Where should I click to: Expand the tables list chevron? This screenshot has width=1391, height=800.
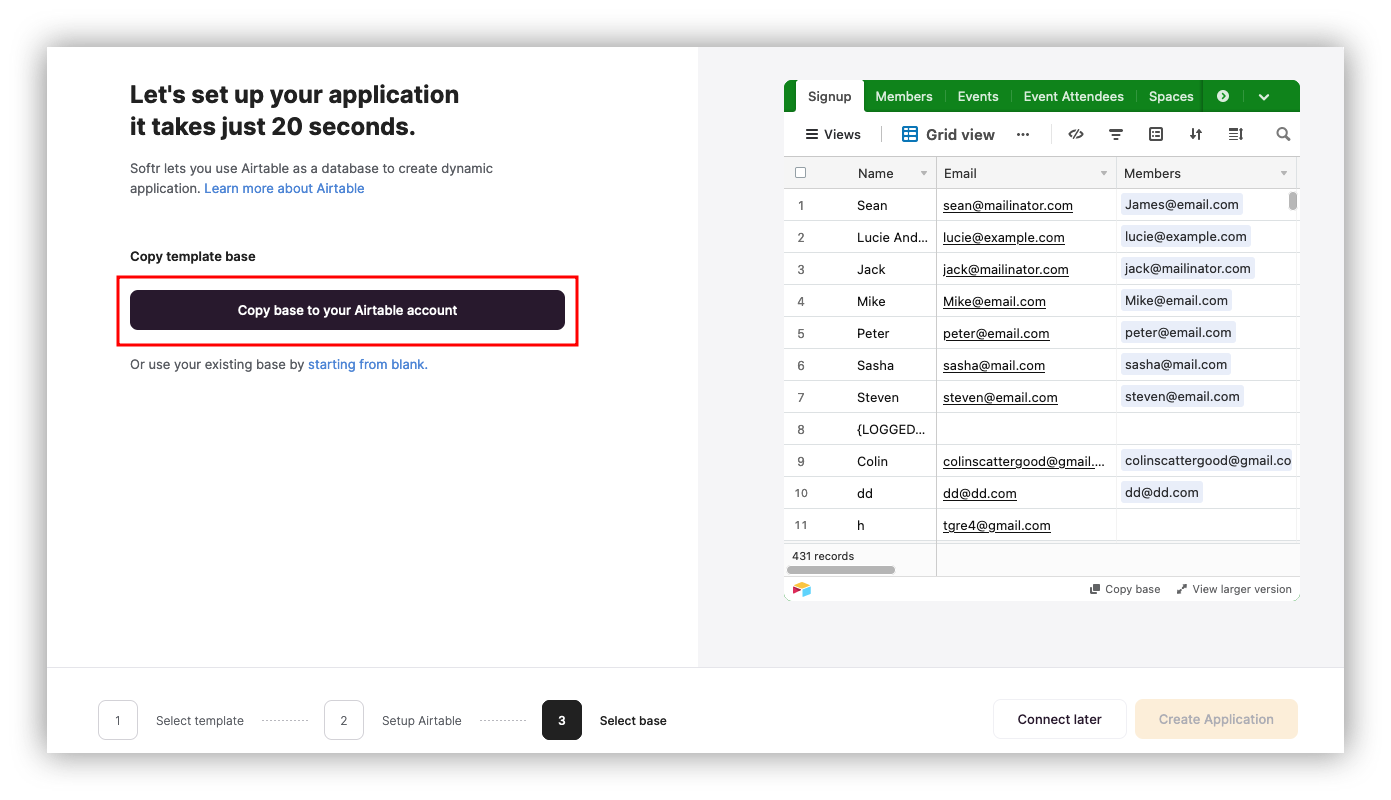click(1264, 97)
